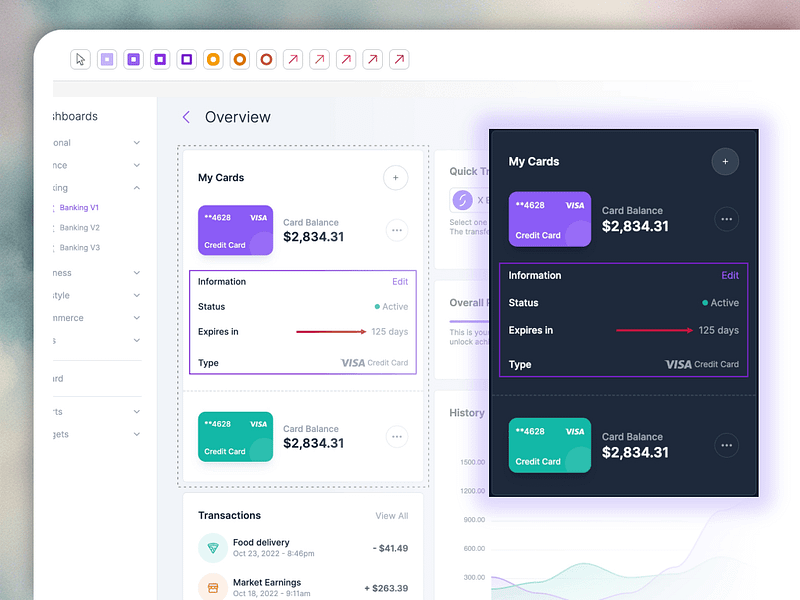Screen dimensions: 800x600
Task: Open green card options in dark panel
Action: (x=727, y=445)
